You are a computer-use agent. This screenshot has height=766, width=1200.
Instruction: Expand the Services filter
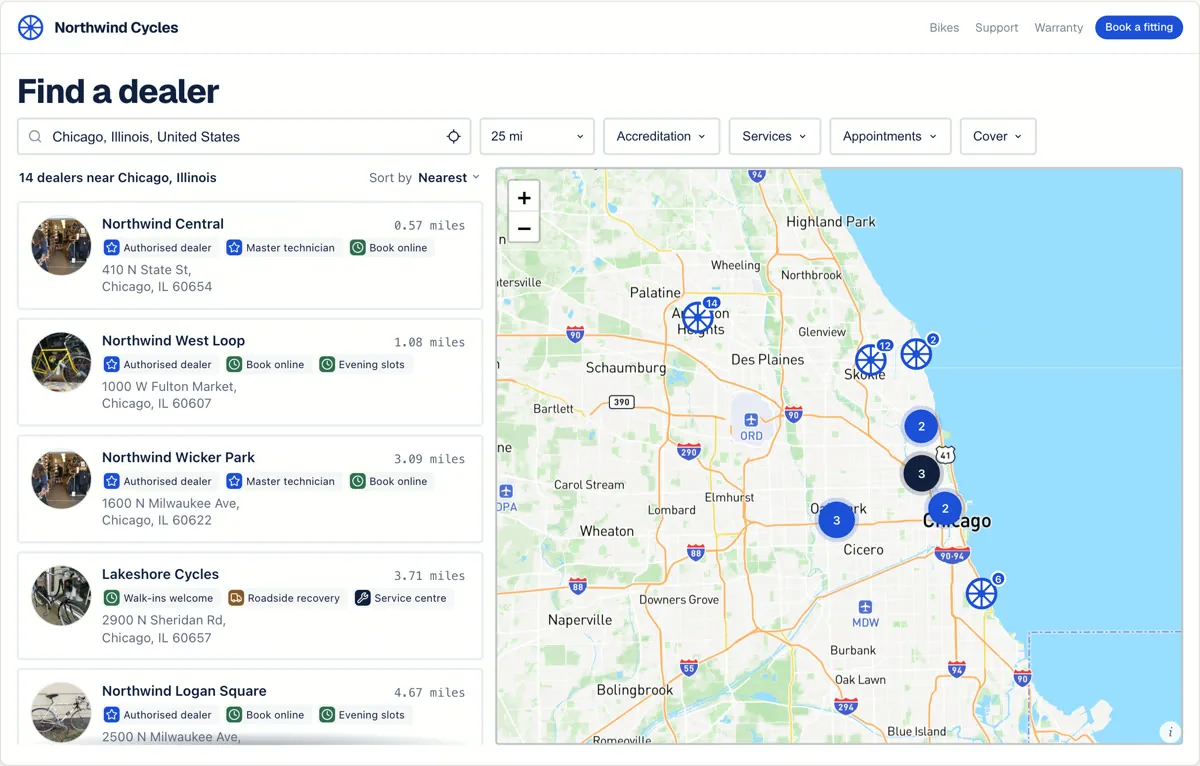pyautogui.click(x=775, y=136)
